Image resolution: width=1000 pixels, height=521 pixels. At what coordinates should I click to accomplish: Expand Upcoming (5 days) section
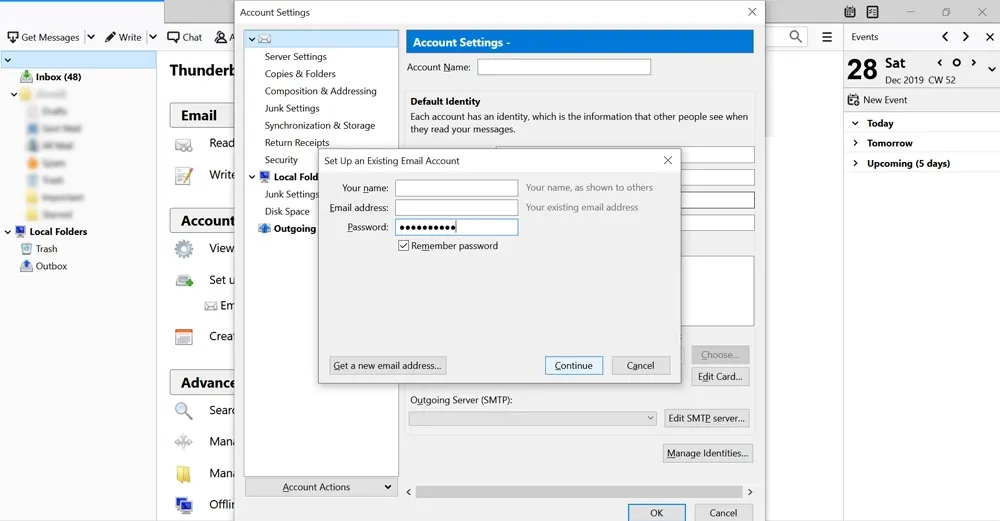[855, 163]
